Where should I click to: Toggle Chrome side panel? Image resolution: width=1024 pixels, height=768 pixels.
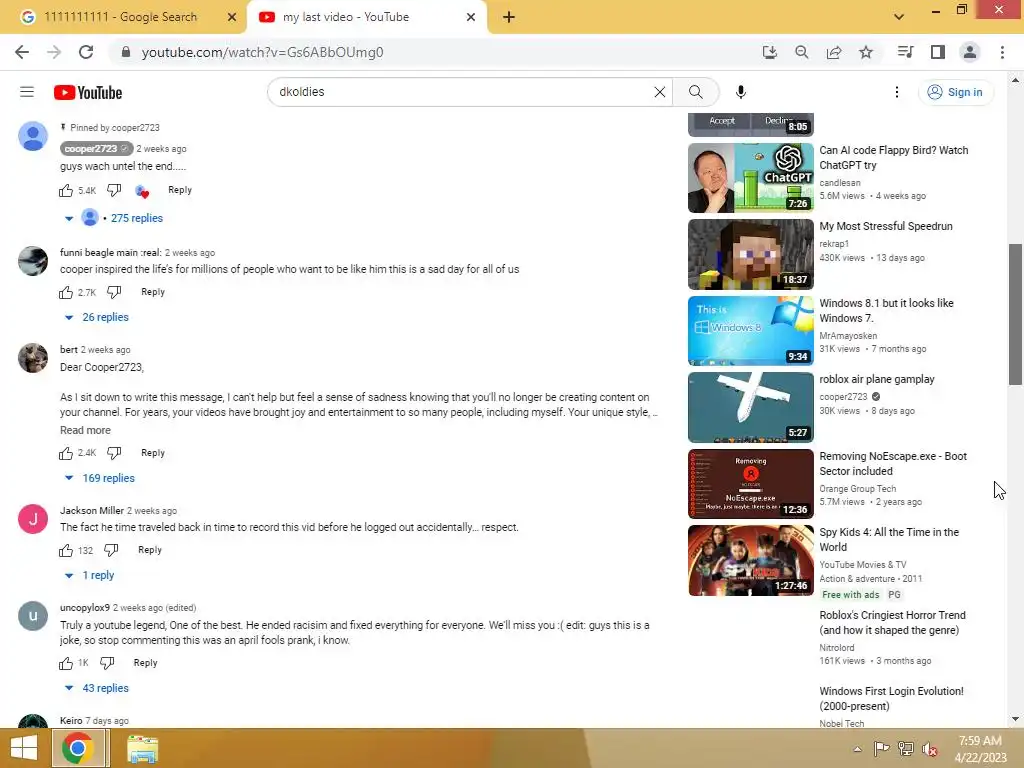[x=938, y=52]
